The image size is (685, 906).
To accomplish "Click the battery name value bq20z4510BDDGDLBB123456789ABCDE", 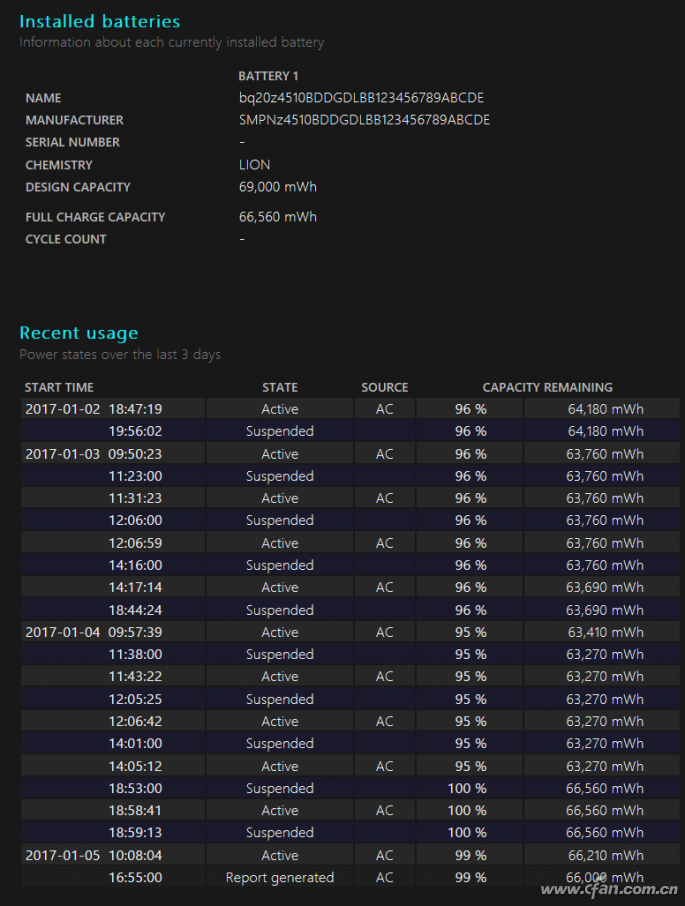I will click(x=361, y=98).
